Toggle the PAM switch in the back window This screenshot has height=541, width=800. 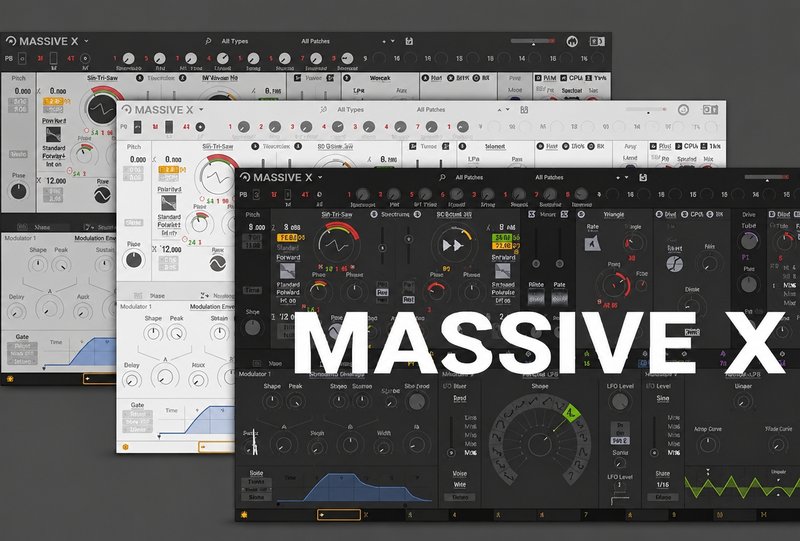(538, 78)
